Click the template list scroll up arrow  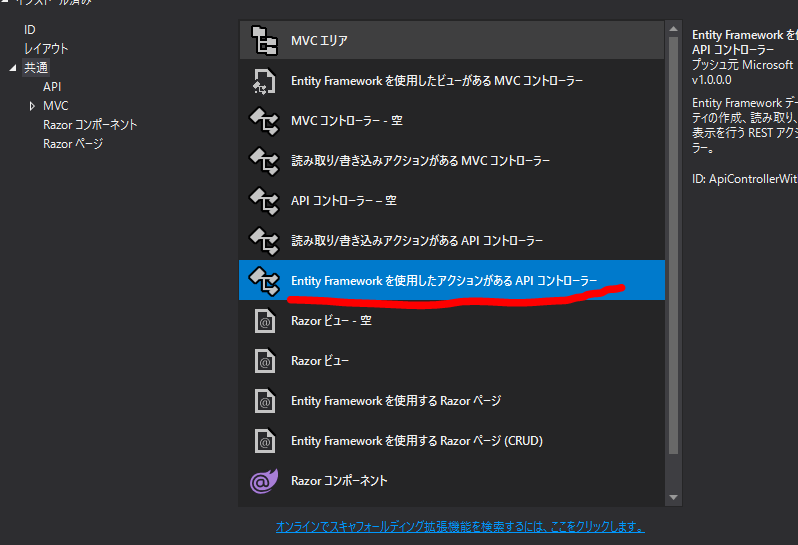673,29
